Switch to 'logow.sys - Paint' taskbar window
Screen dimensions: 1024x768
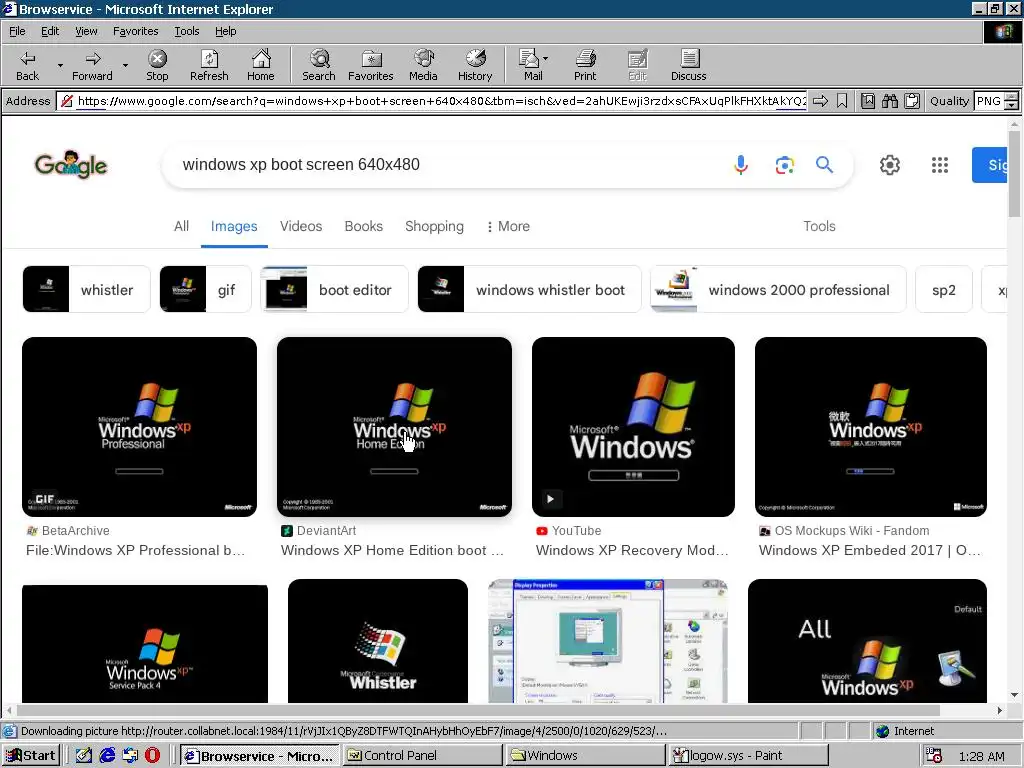pyautogui.click(x=748, y=756)
